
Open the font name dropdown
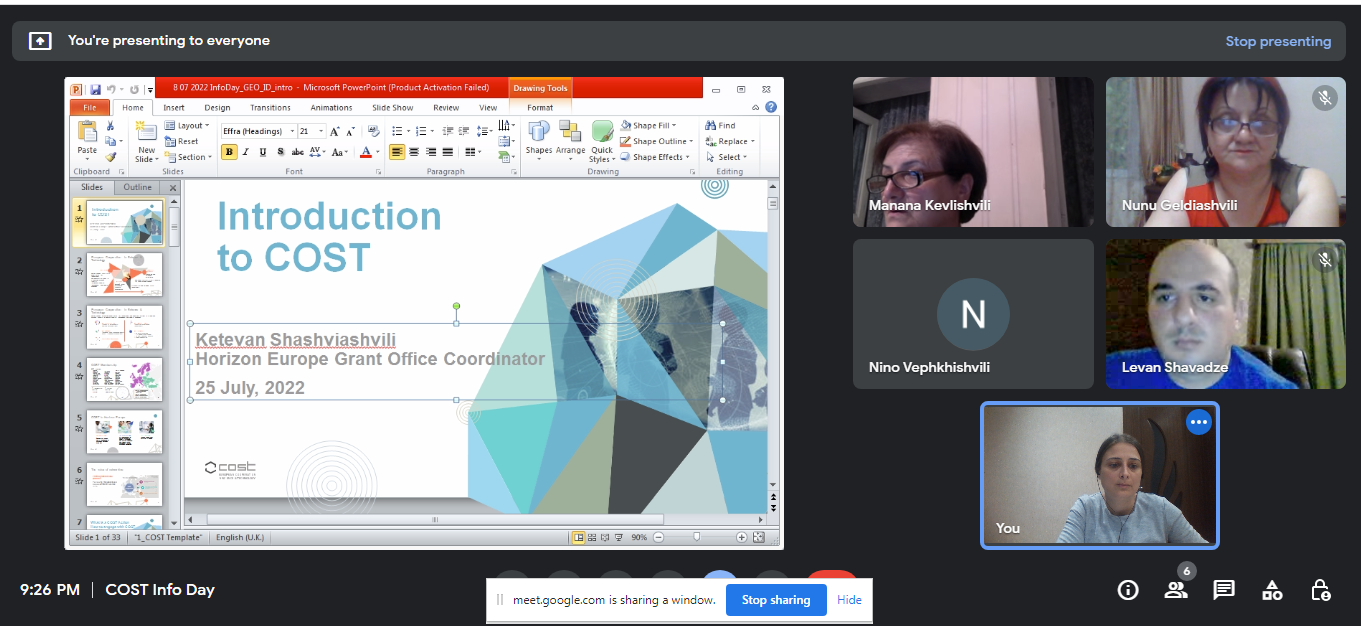292,131
